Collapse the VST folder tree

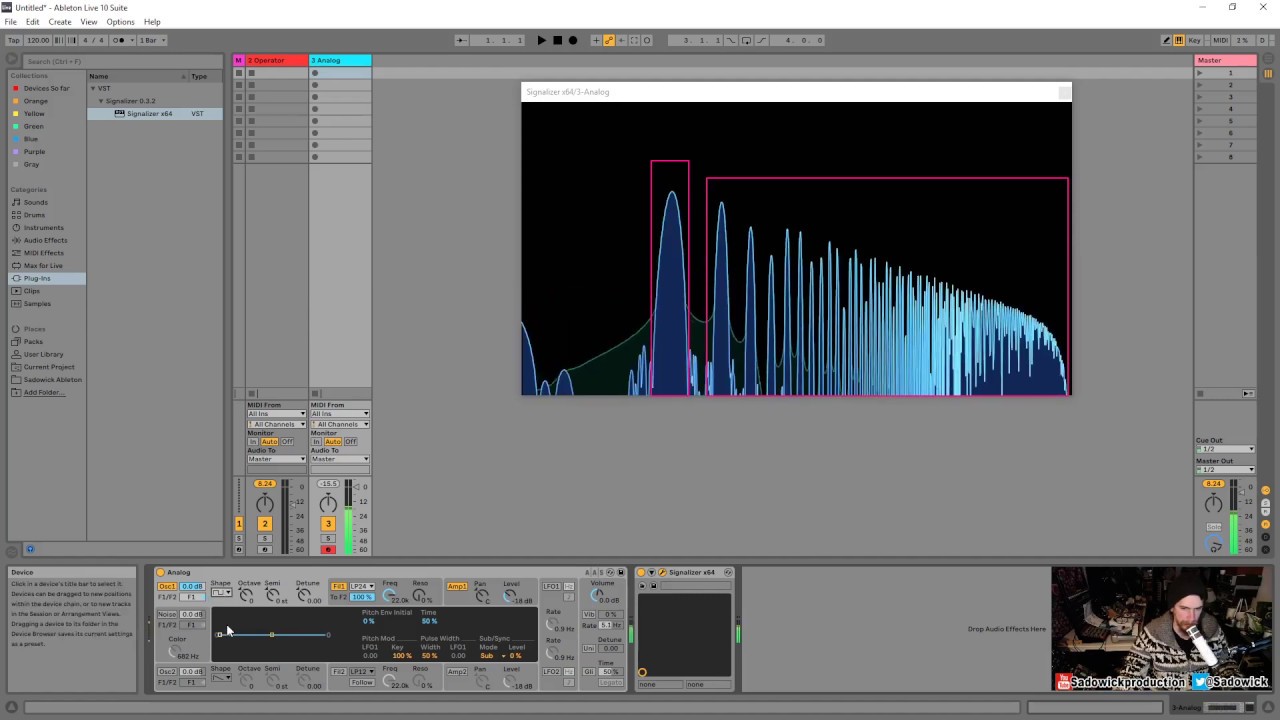[92, 88]
